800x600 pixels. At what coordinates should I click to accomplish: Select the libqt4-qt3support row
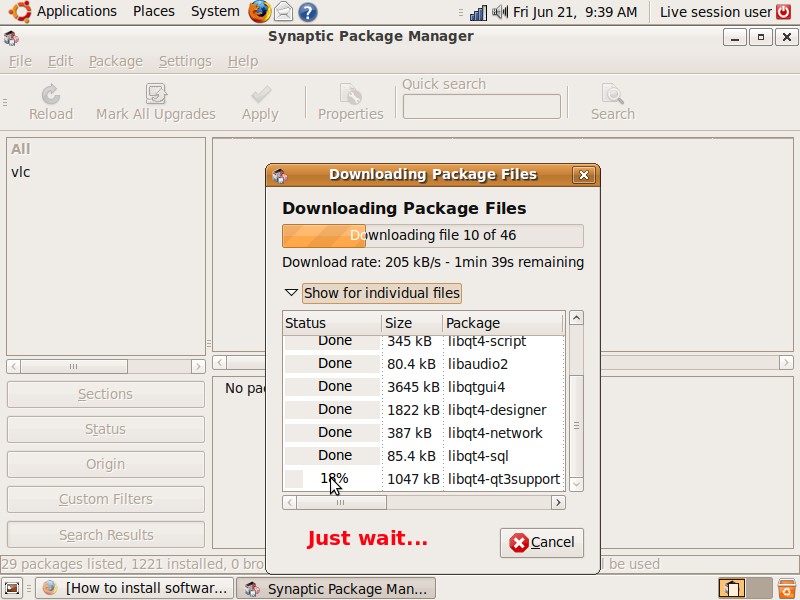[423, 479]
